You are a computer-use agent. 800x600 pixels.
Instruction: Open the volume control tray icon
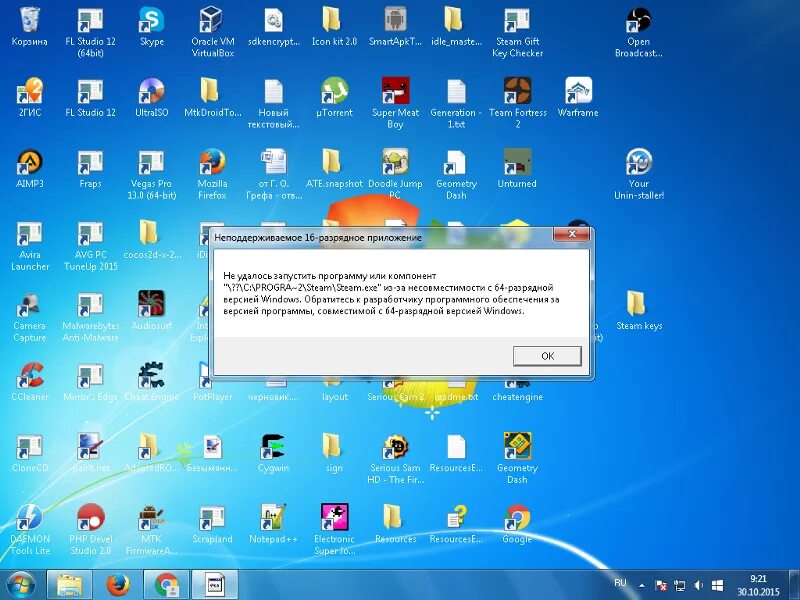tap(698, 585)
